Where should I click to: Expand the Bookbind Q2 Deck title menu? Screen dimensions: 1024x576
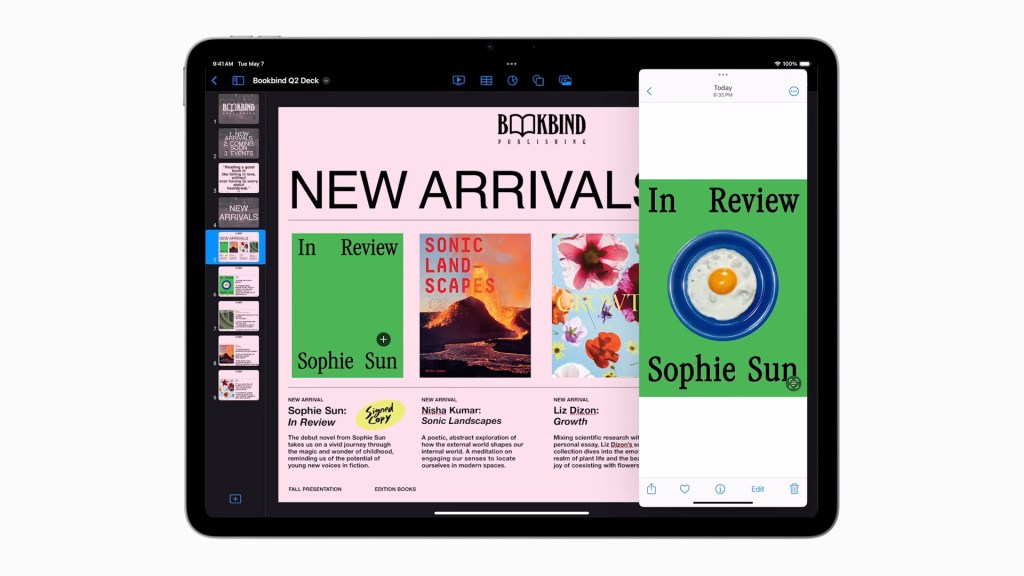[326, 80]
